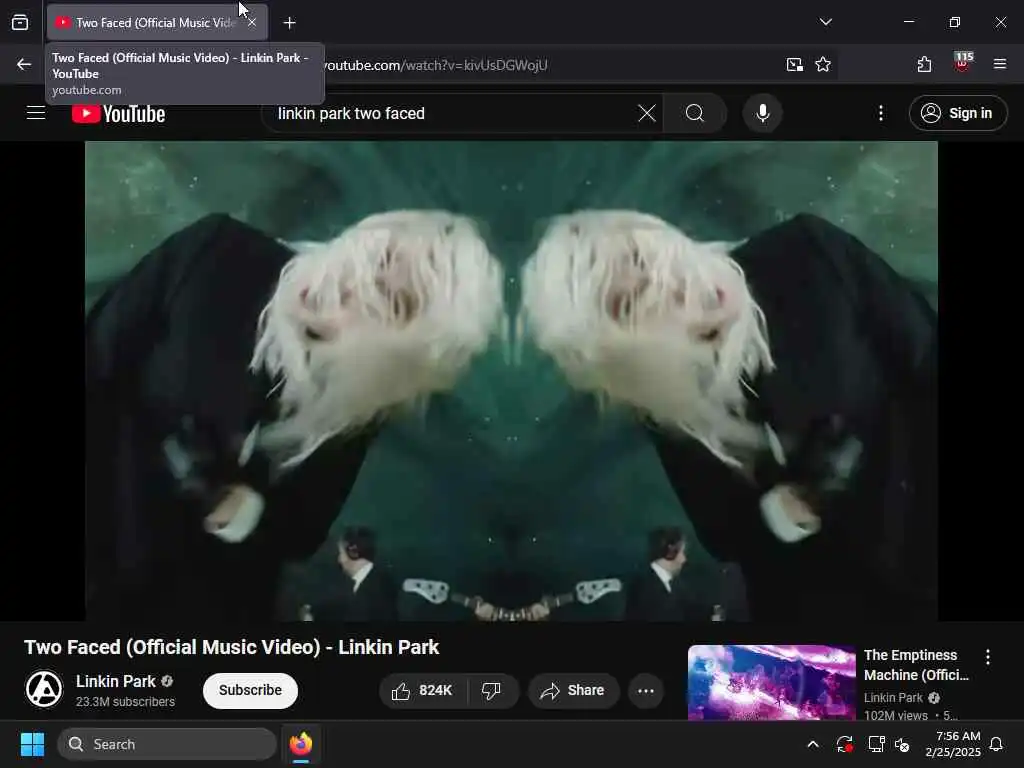1024x768 pixels.
Task: Select the 23.3M subscribers text
Action: tap(125, 701)
